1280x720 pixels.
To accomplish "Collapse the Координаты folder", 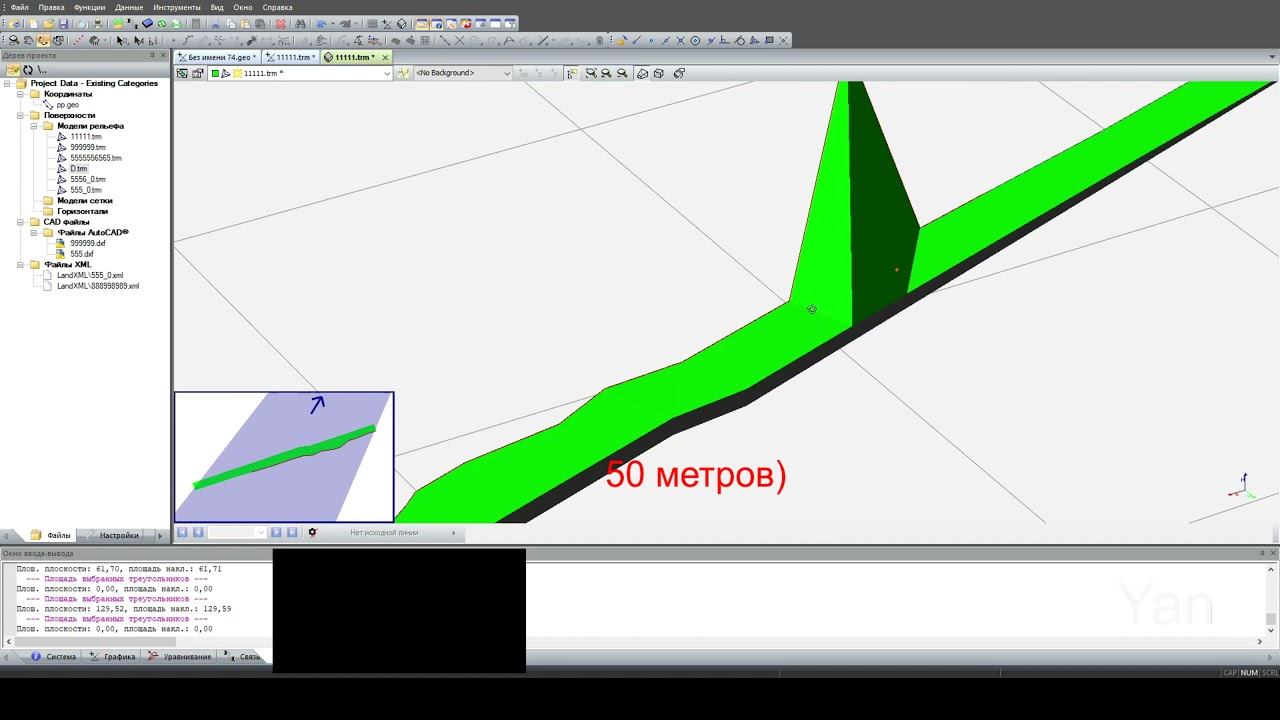I will [x=22, y=94].
